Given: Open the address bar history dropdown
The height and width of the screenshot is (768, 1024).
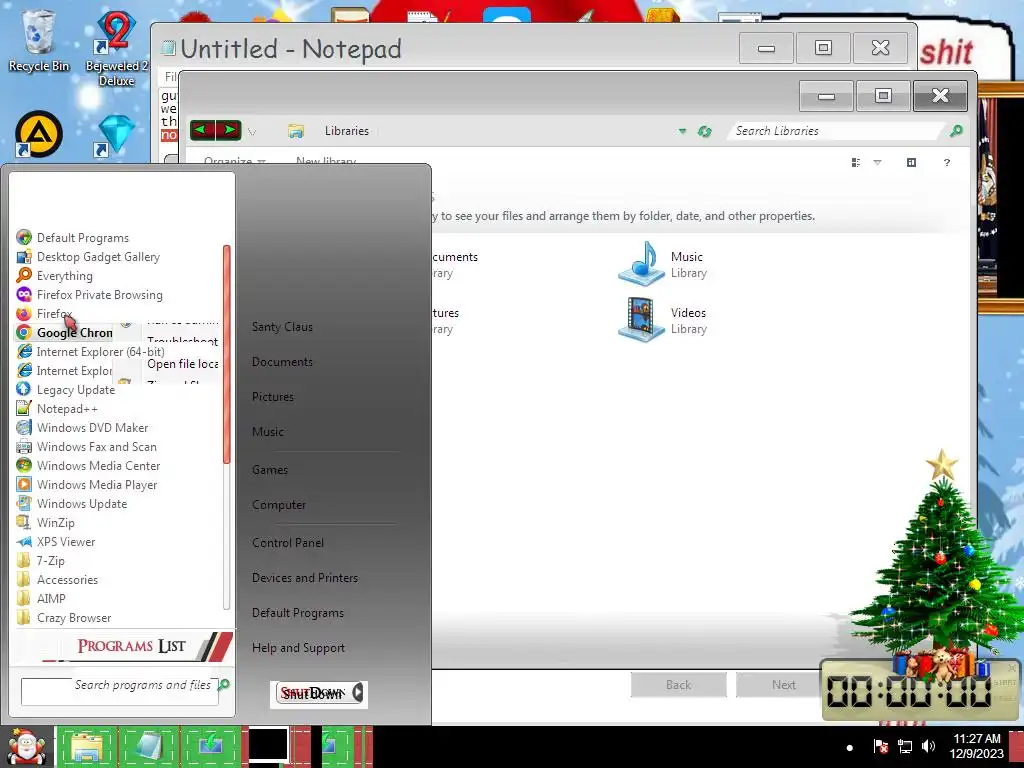Looking at the screenshot, I should [682, 131].
